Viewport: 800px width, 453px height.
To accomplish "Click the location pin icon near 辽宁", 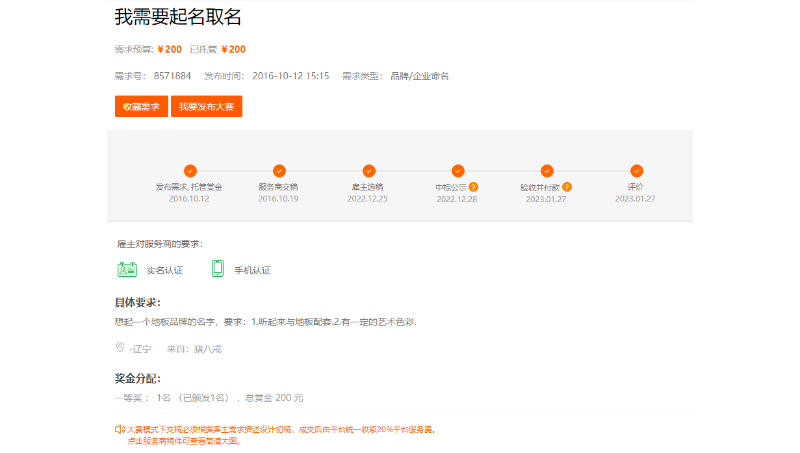I will 121,348.
